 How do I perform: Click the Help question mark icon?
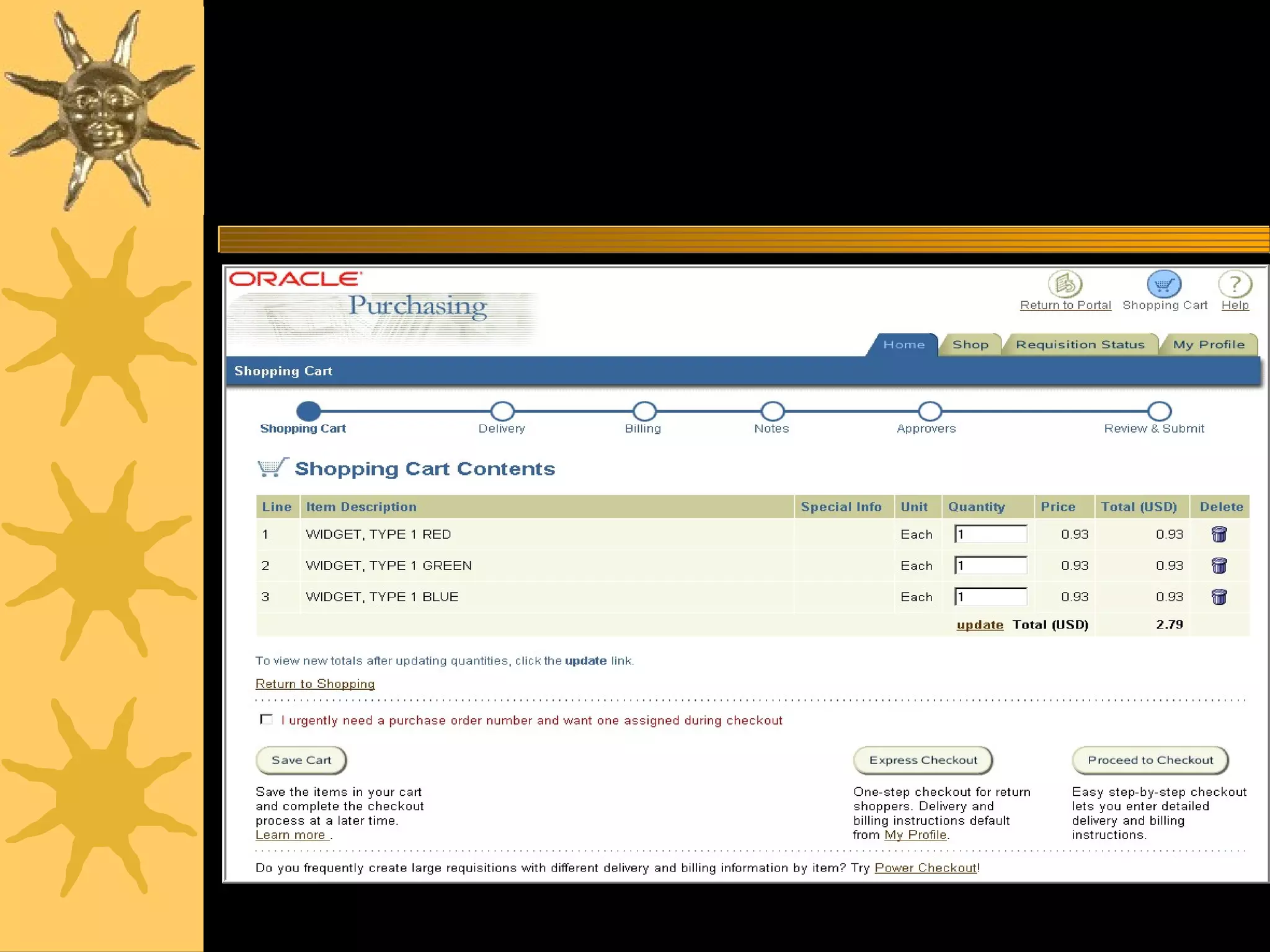1235,284
